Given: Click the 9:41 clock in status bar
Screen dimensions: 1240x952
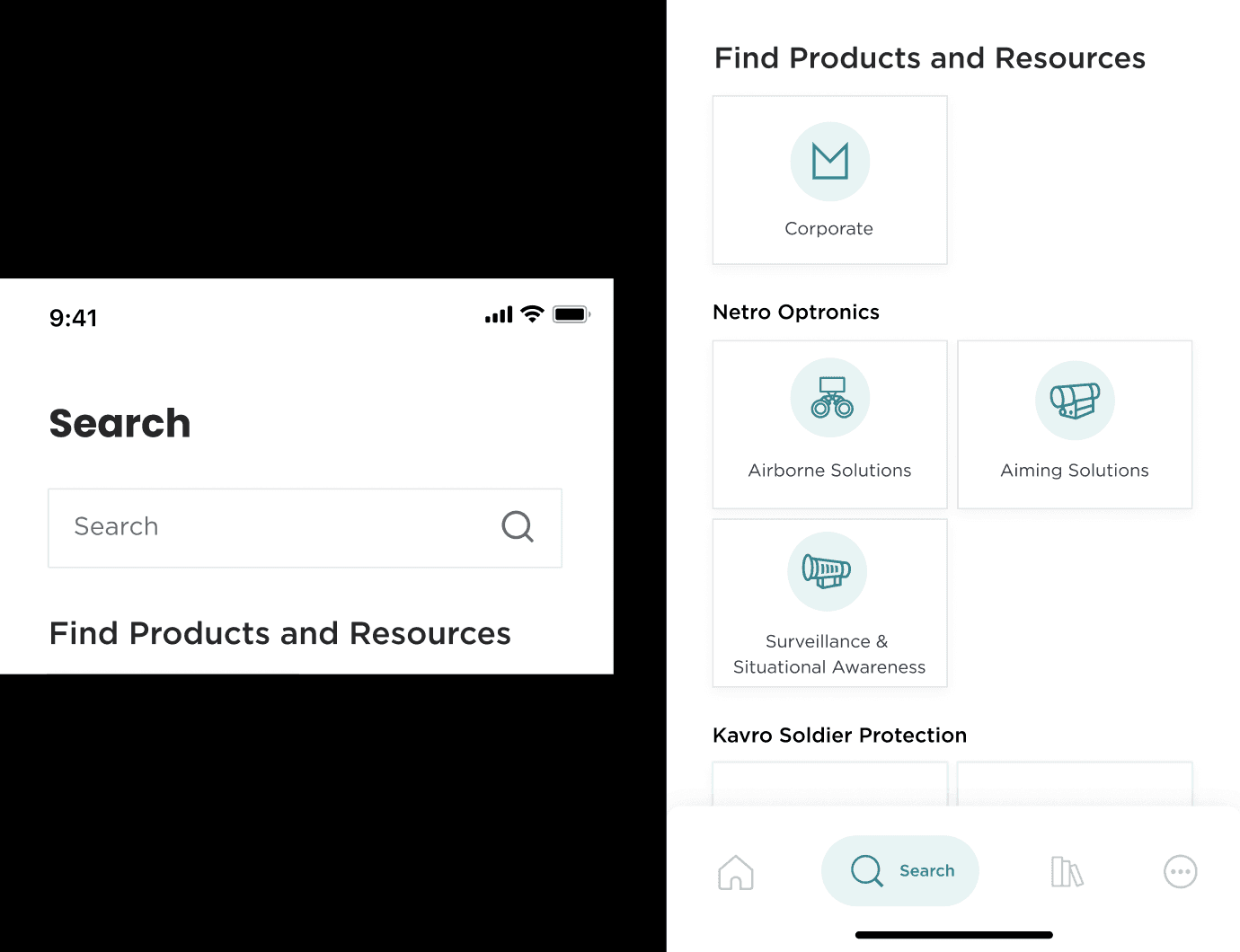Looking at the screenshot, I should [73, 318].
